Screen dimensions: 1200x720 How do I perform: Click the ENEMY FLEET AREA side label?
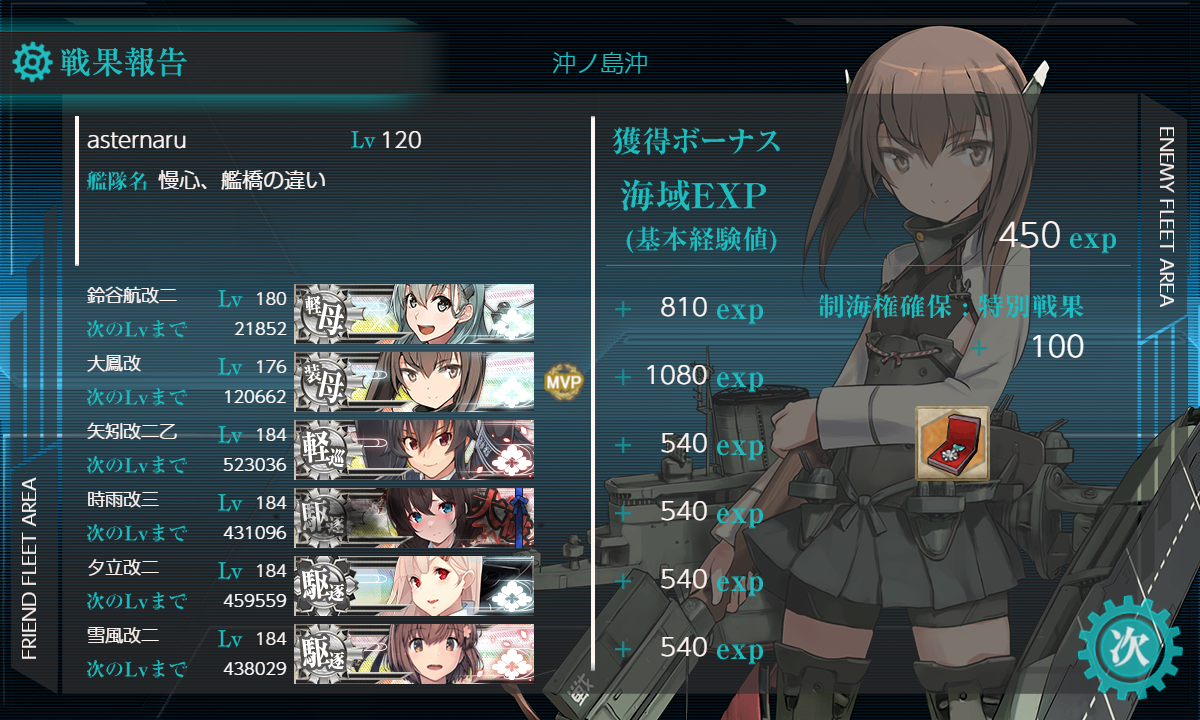coord(1166,216)
